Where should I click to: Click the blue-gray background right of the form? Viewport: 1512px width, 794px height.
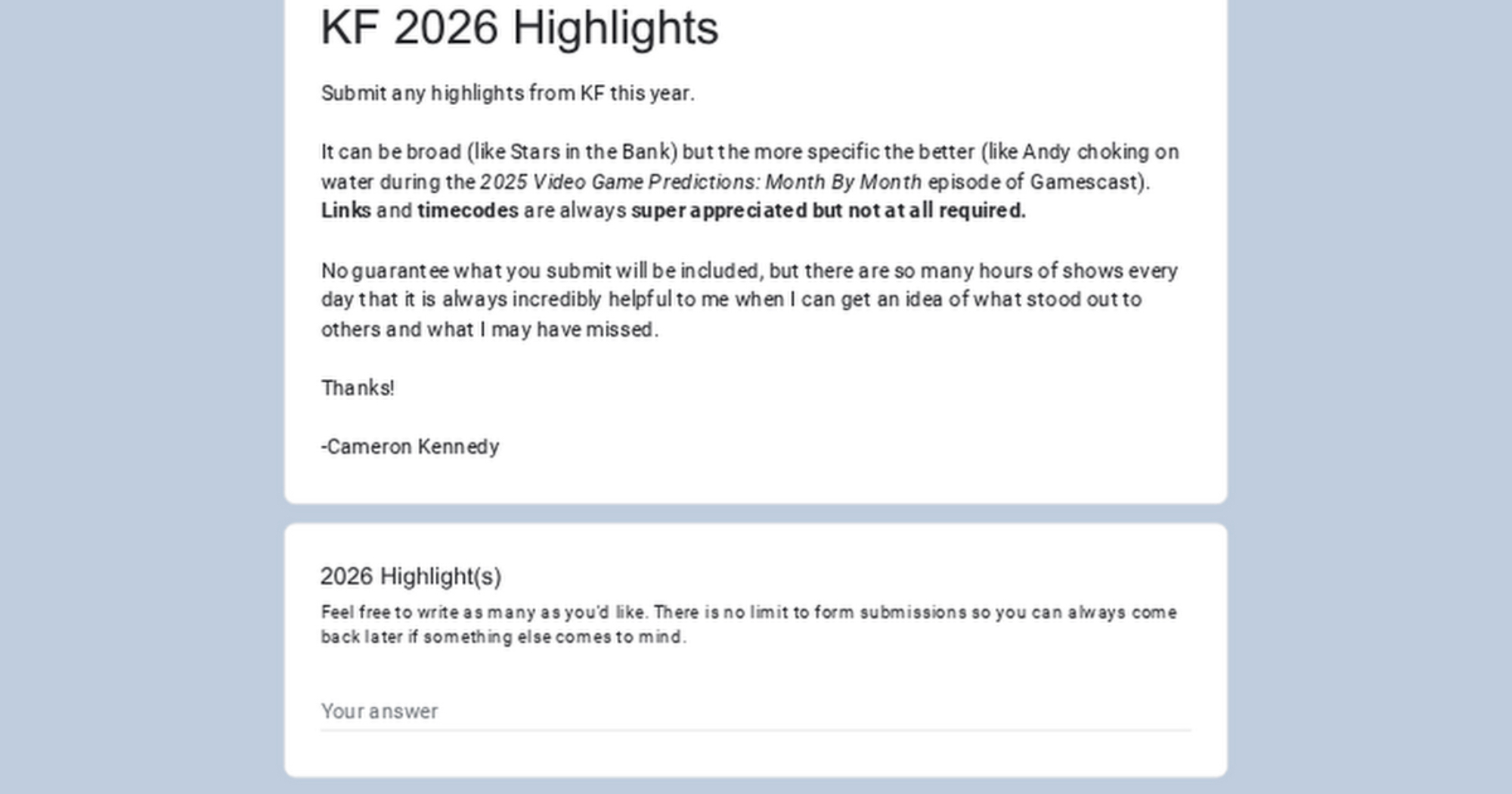tap(1368, 378)
